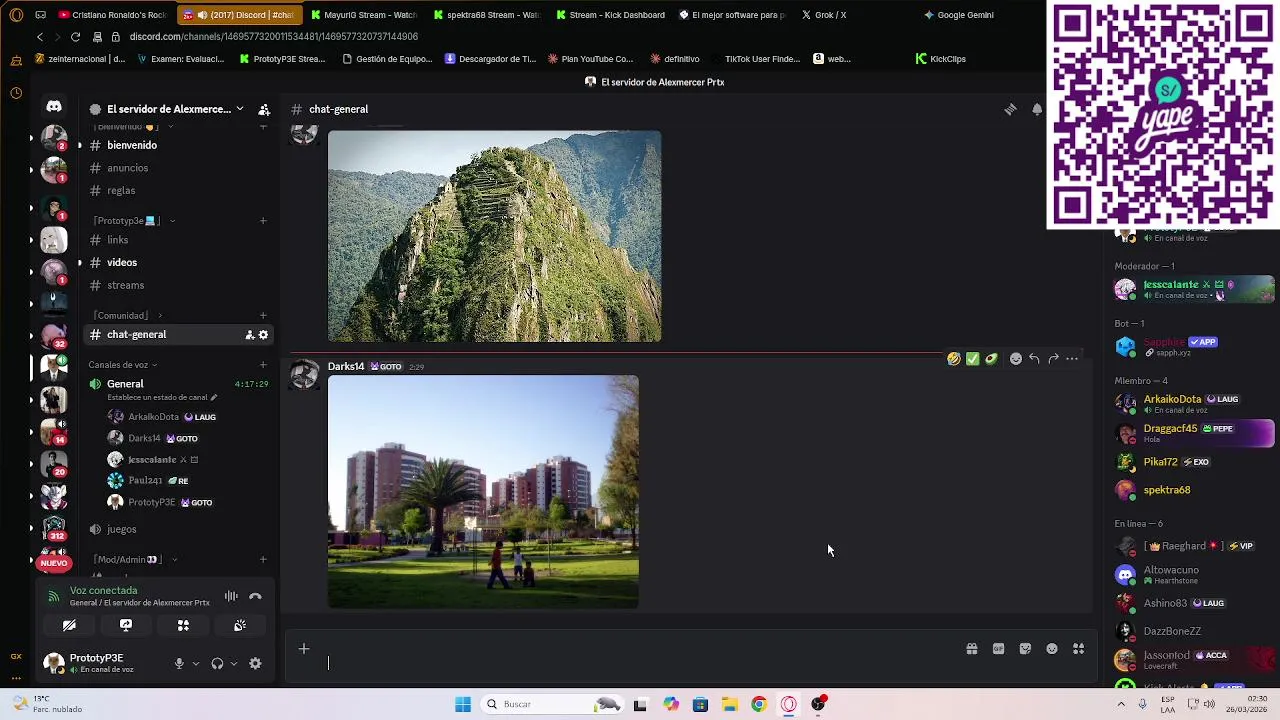Toggle the notification bell for chat-general
This screenshot has height=720, width=1280.
tap(1037, 109)
